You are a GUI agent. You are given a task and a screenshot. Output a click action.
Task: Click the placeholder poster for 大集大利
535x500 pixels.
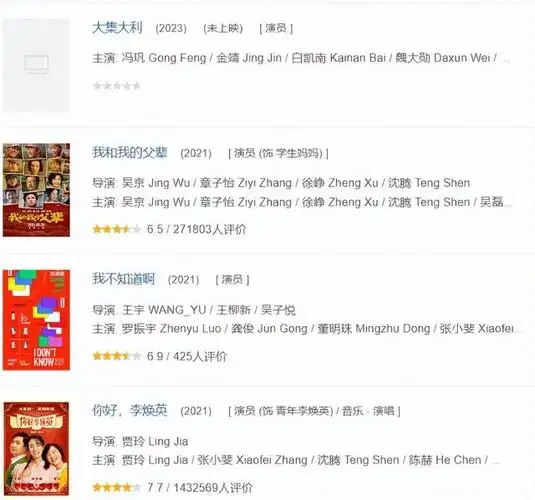36,66
